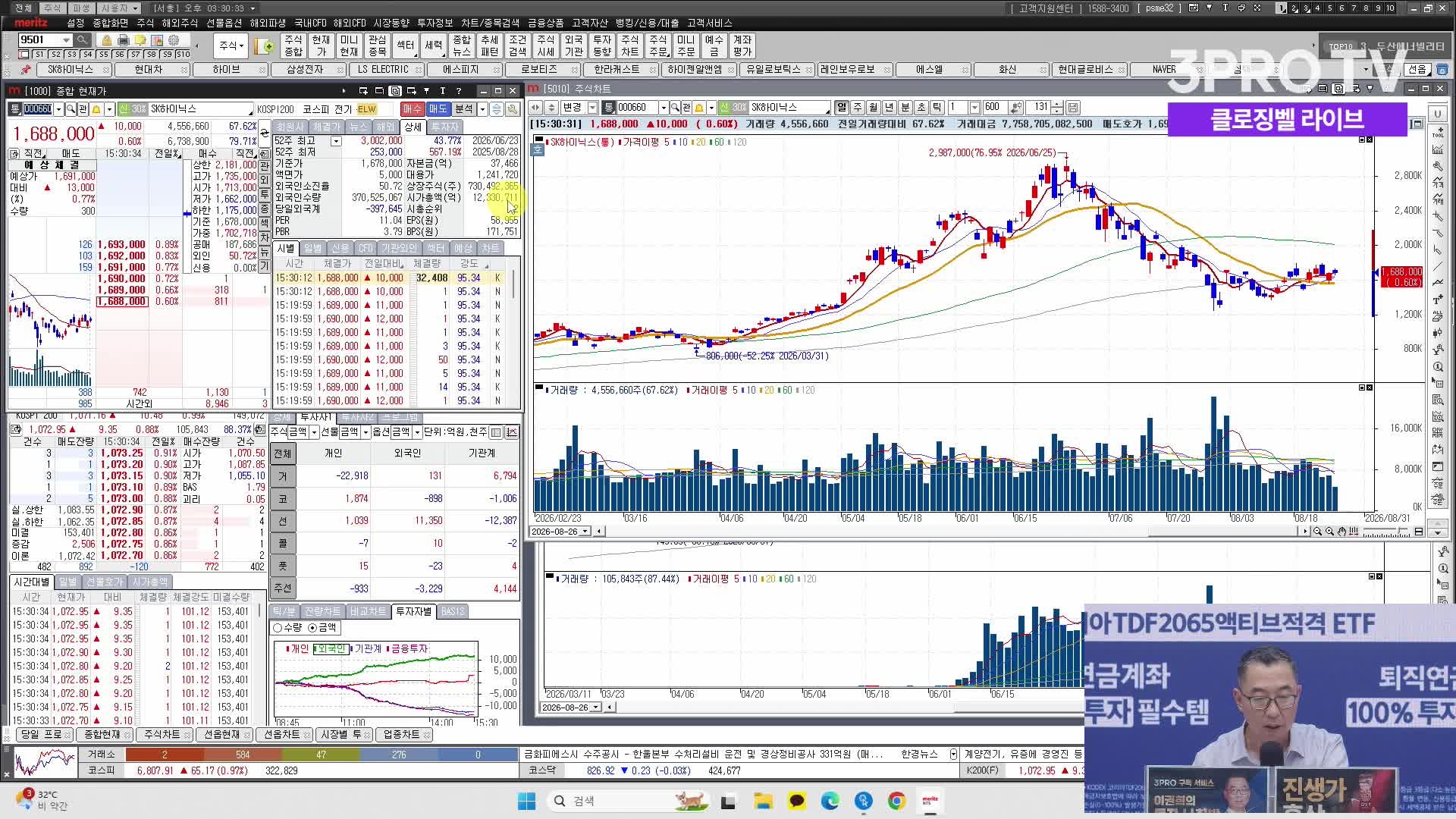Toggle the 월 monthly period button
Image resolution: width=1456 pixels, height=819 pixels.
point(874,108)
